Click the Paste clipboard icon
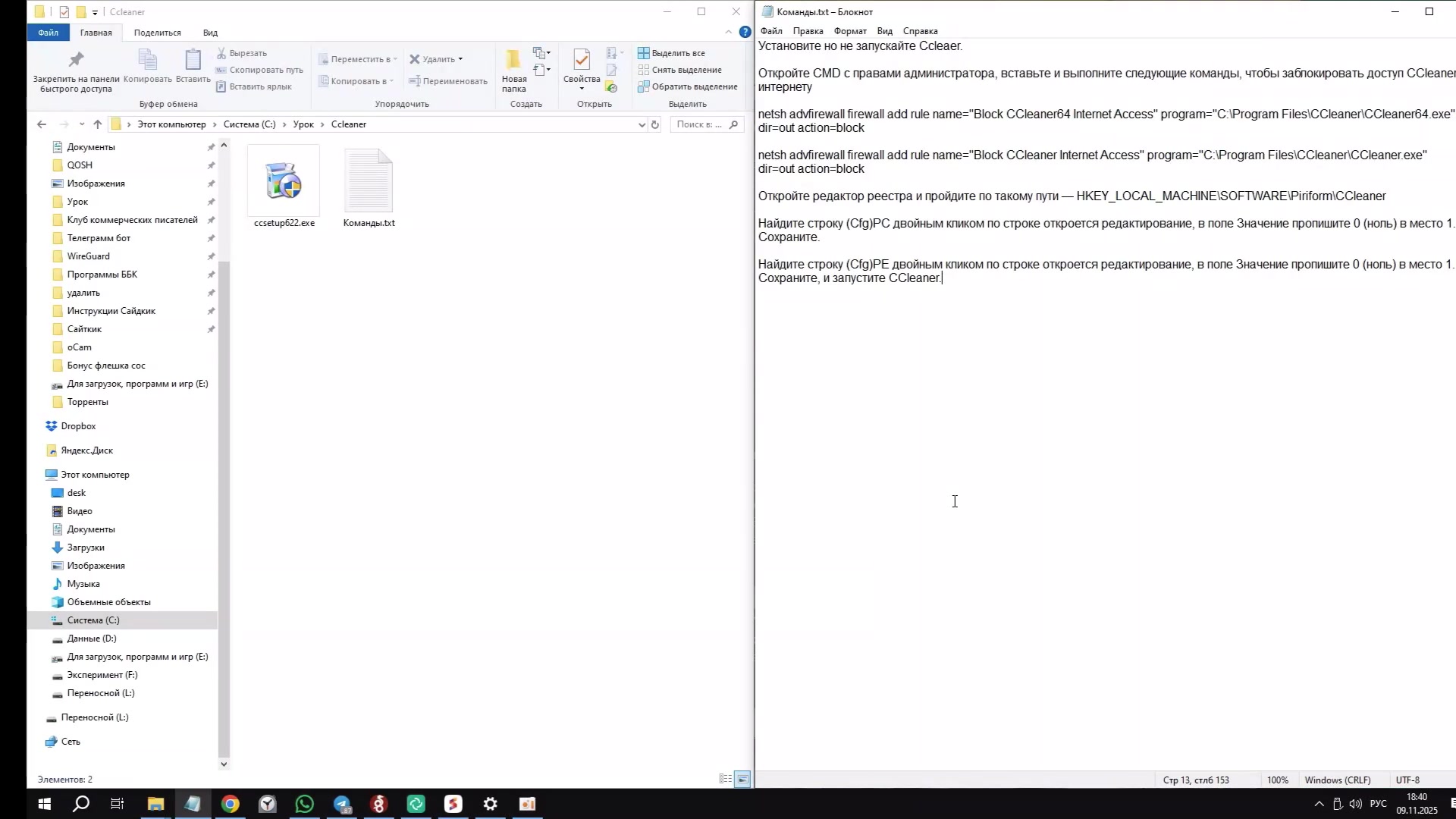The image size is (1456, 819). pyautogui.click(x=193, y=61)
